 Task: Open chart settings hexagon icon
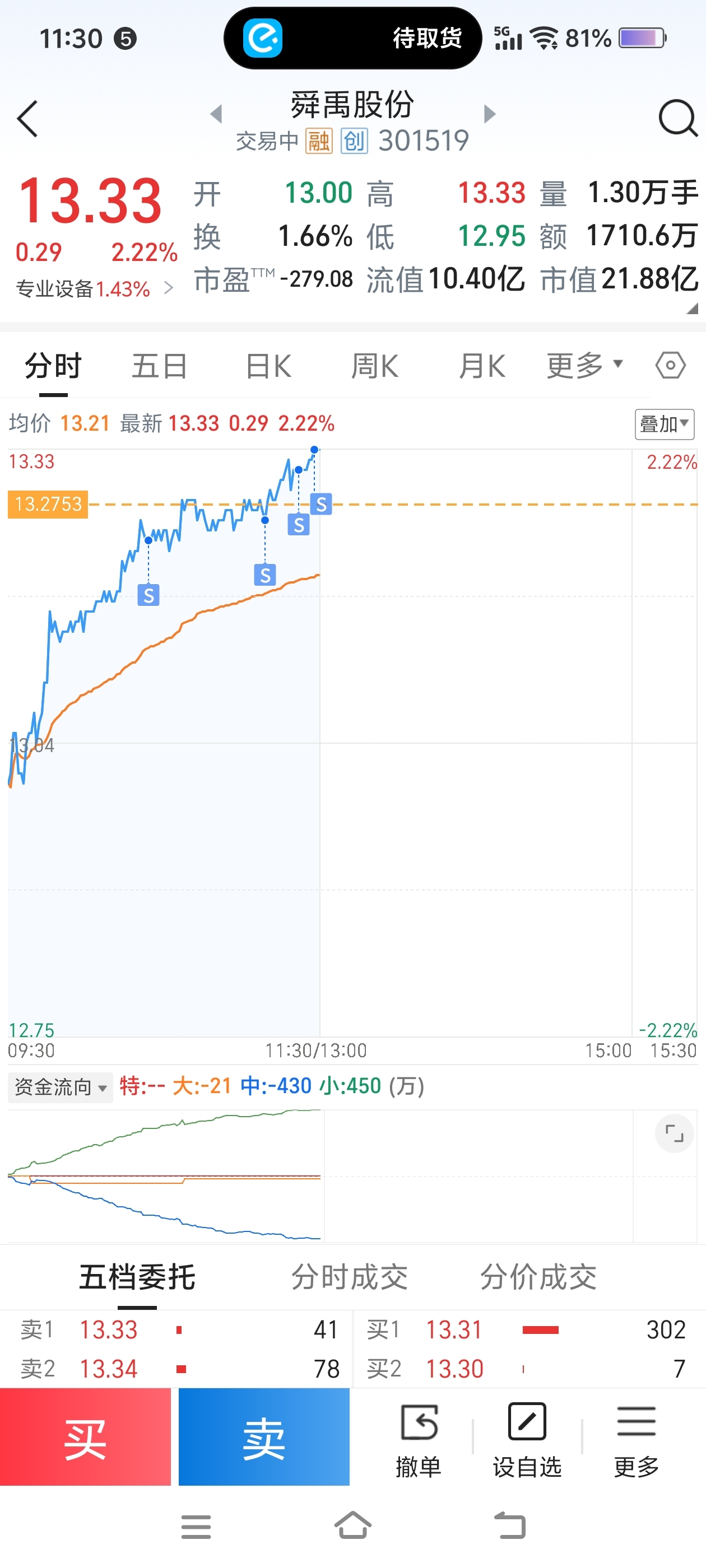click(x=670, y=366)
